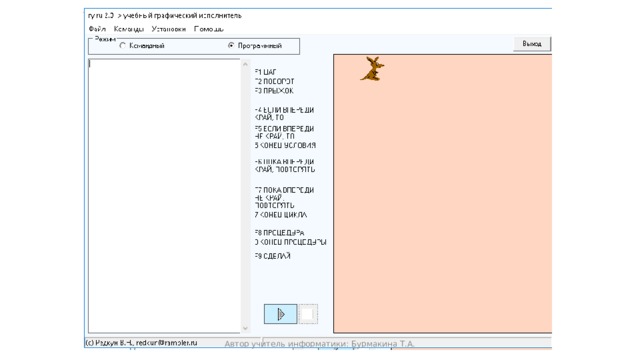This screenshot has width=640, height=360.
Task: Click the editor scrollbar up arrow
Action: pos(245,64)
